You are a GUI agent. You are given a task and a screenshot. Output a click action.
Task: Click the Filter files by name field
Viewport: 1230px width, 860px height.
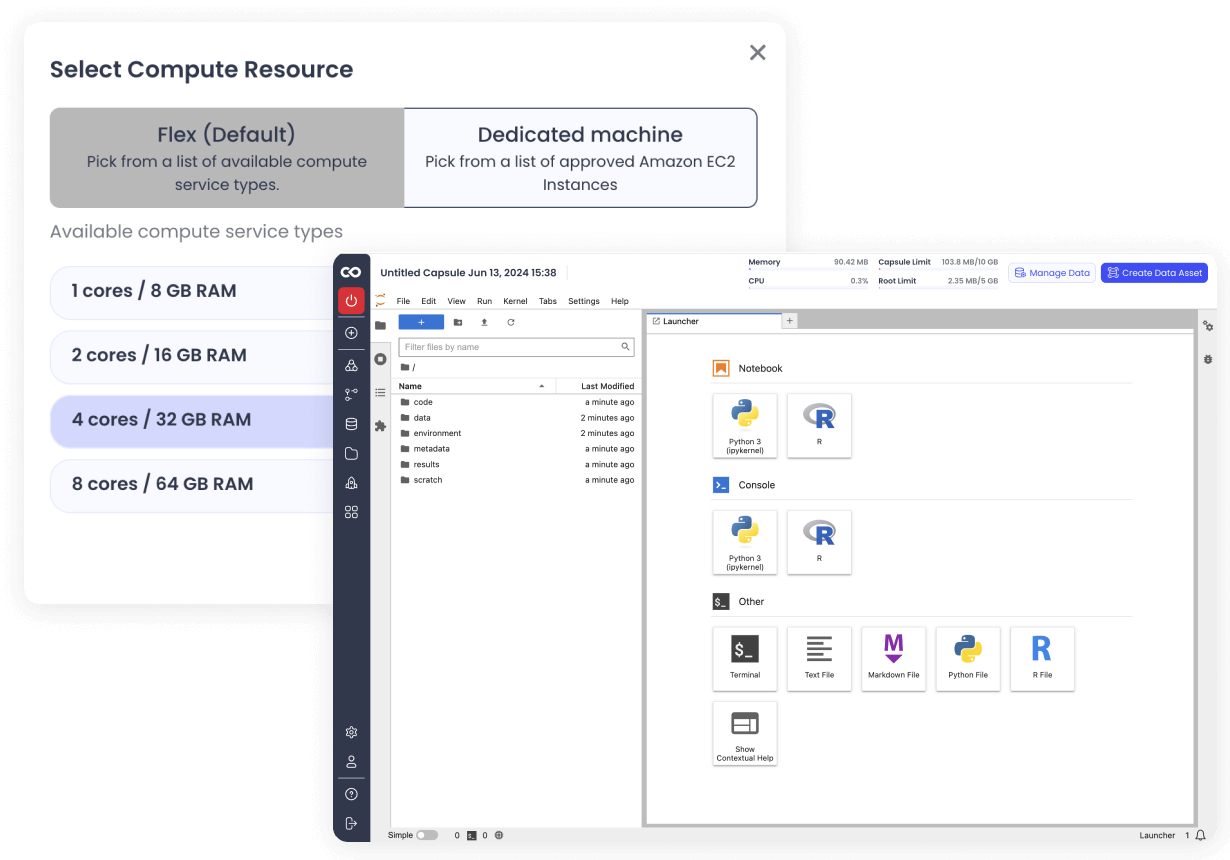510,347
